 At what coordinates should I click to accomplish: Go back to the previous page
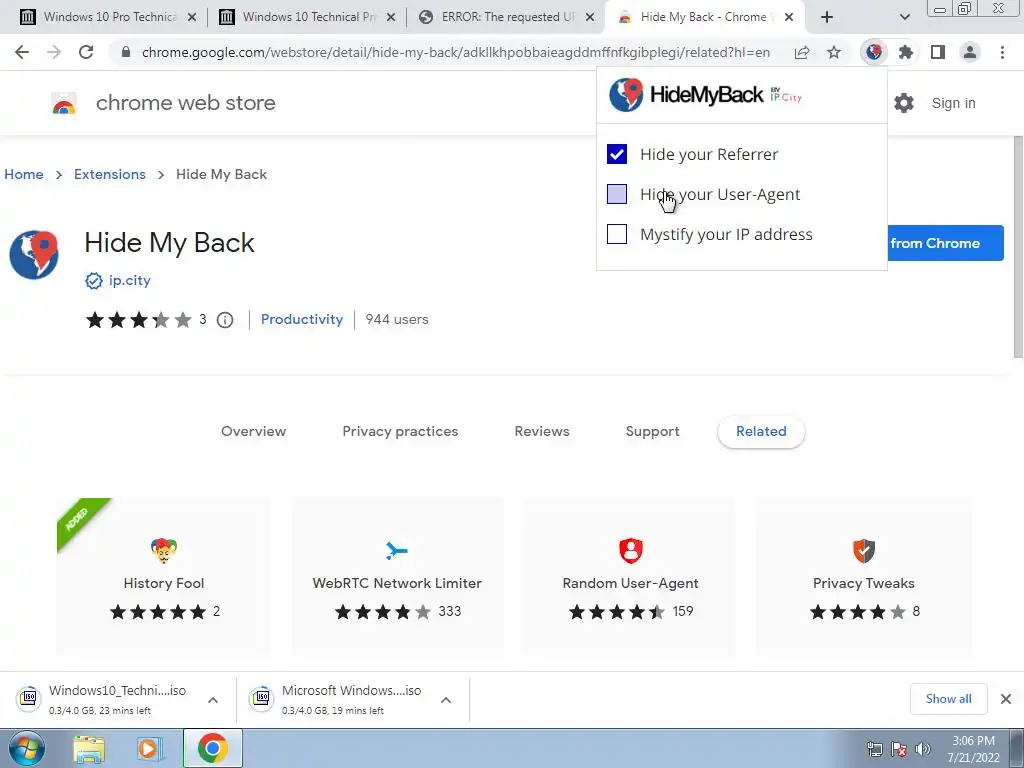tap(22, 52)
